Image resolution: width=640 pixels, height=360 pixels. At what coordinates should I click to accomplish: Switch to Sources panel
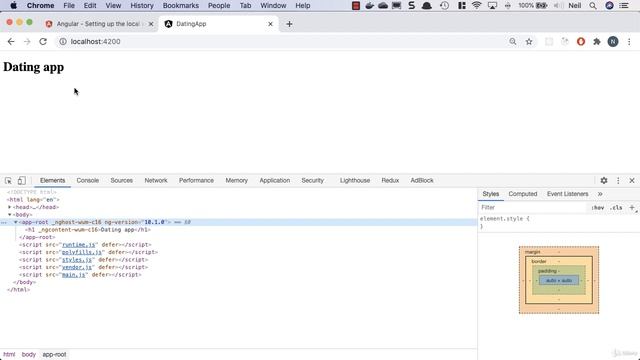[x=121, y=180]
